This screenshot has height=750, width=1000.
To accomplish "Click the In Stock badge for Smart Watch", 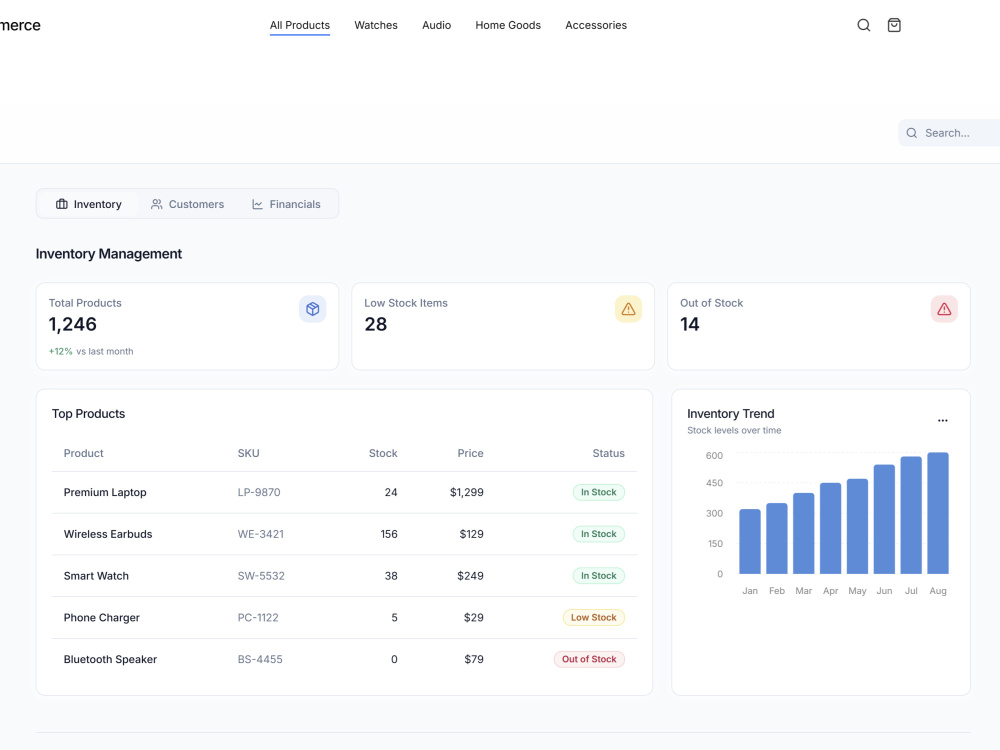I will (x=598, y=576).
